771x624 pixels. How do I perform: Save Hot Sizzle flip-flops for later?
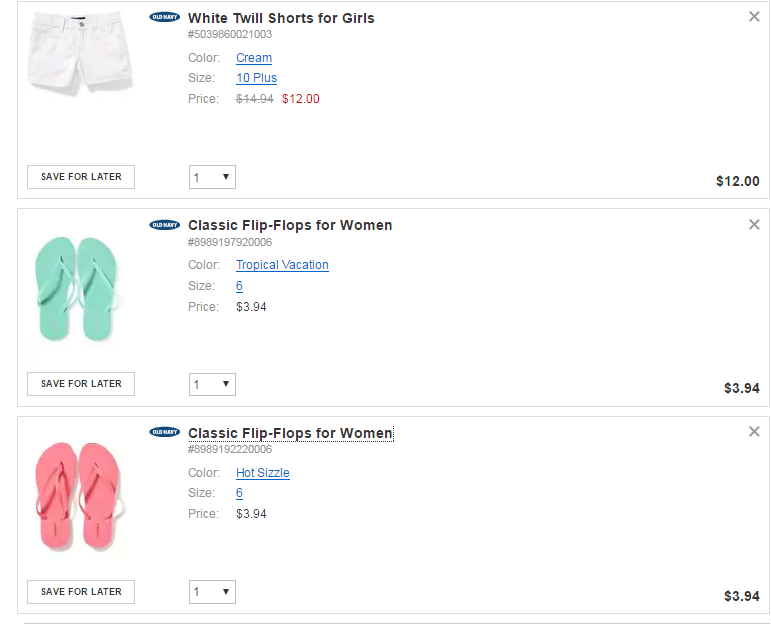[81, 592]
